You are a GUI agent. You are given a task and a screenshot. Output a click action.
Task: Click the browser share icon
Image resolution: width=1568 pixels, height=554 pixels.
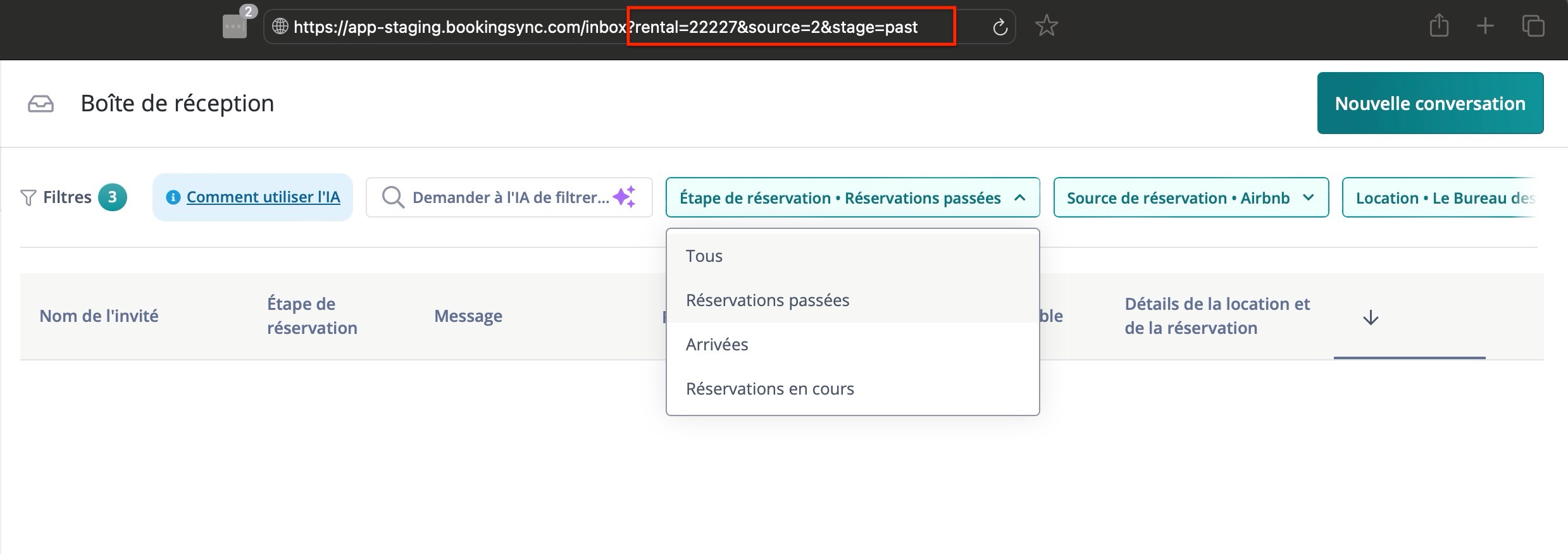tap(1439, 27)
